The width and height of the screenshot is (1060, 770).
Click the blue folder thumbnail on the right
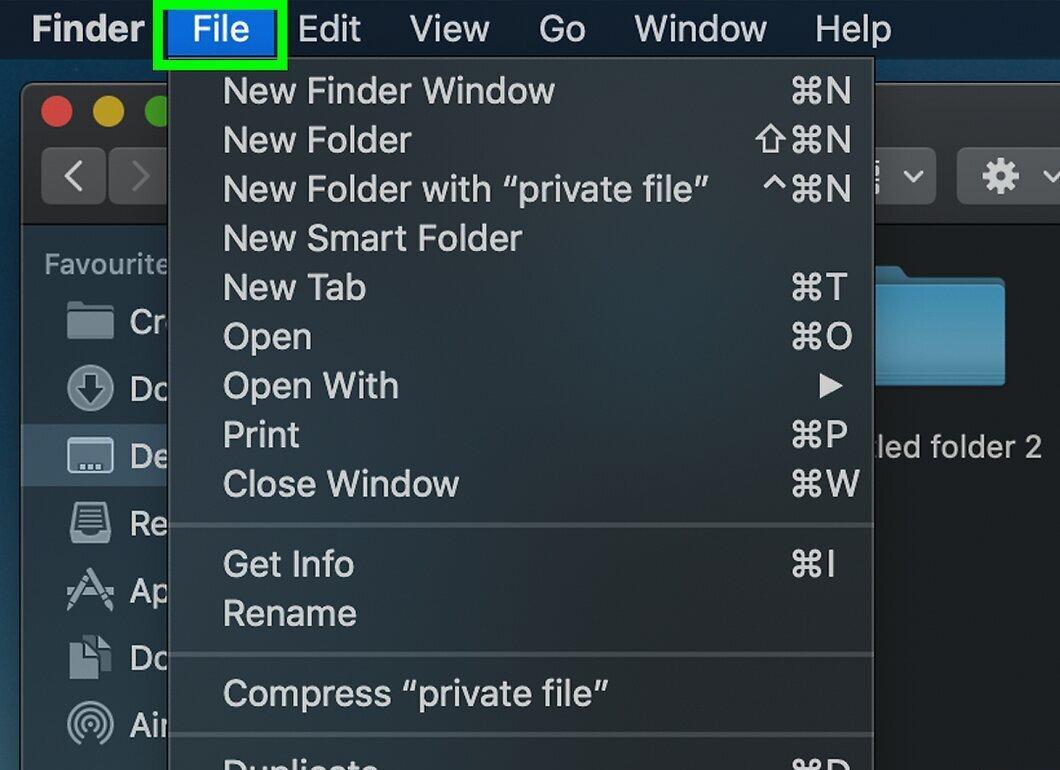coord(940,326)
